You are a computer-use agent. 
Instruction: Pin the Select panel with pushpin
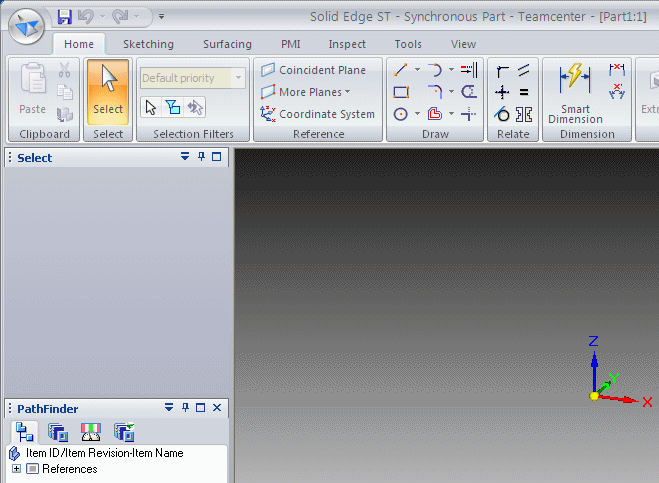[x=201, y=157]
